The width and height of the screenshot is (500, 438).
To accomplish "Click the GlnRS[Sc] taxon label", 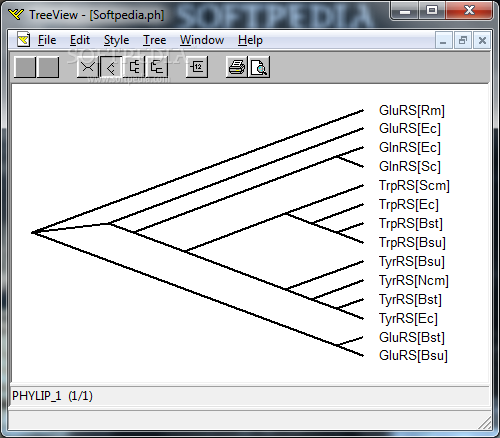I will (410, 166).
